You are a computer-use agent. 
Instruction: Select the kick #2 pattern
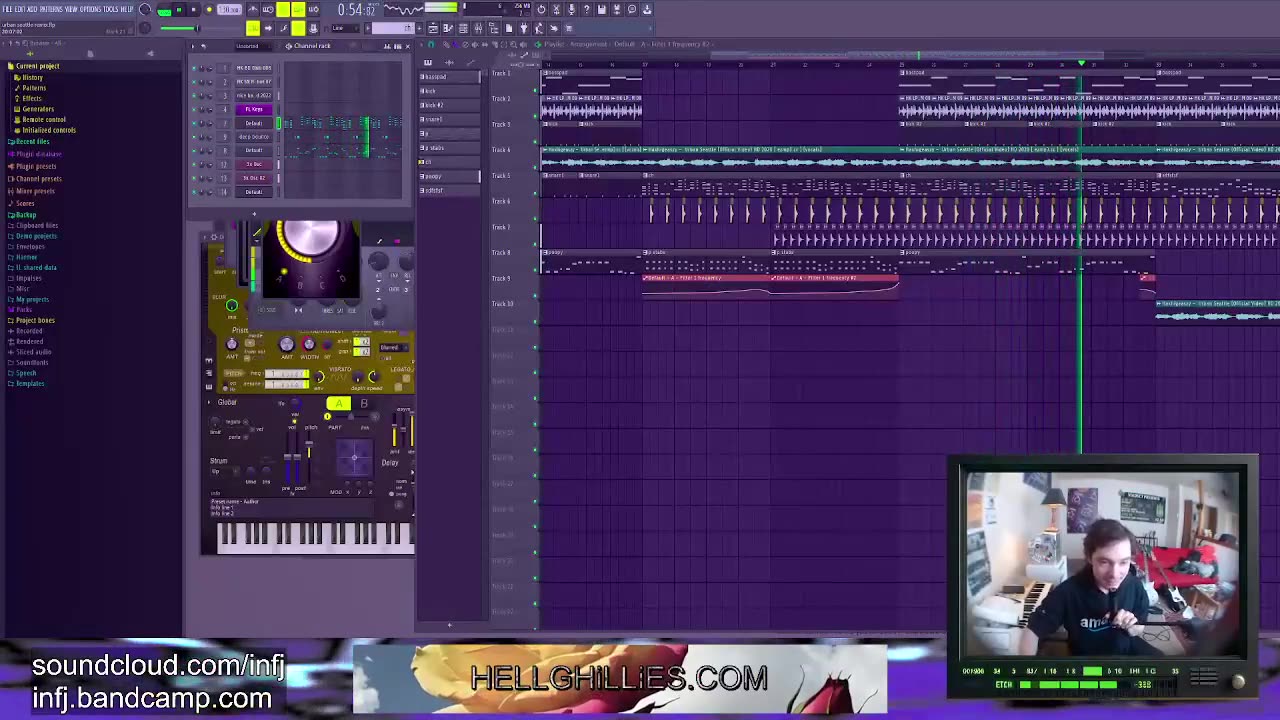[x=449, y=105]
